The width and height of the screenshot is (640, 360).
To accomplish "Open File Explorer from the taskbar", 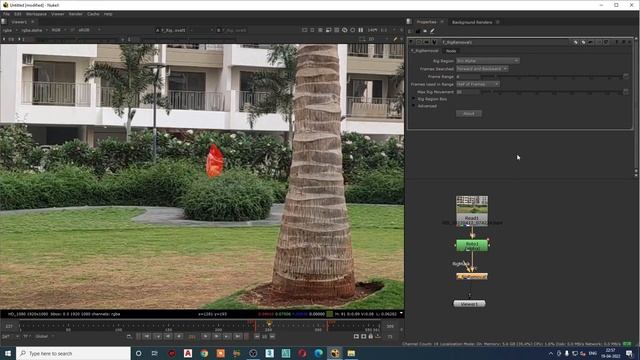I will [x=351, y=353].
